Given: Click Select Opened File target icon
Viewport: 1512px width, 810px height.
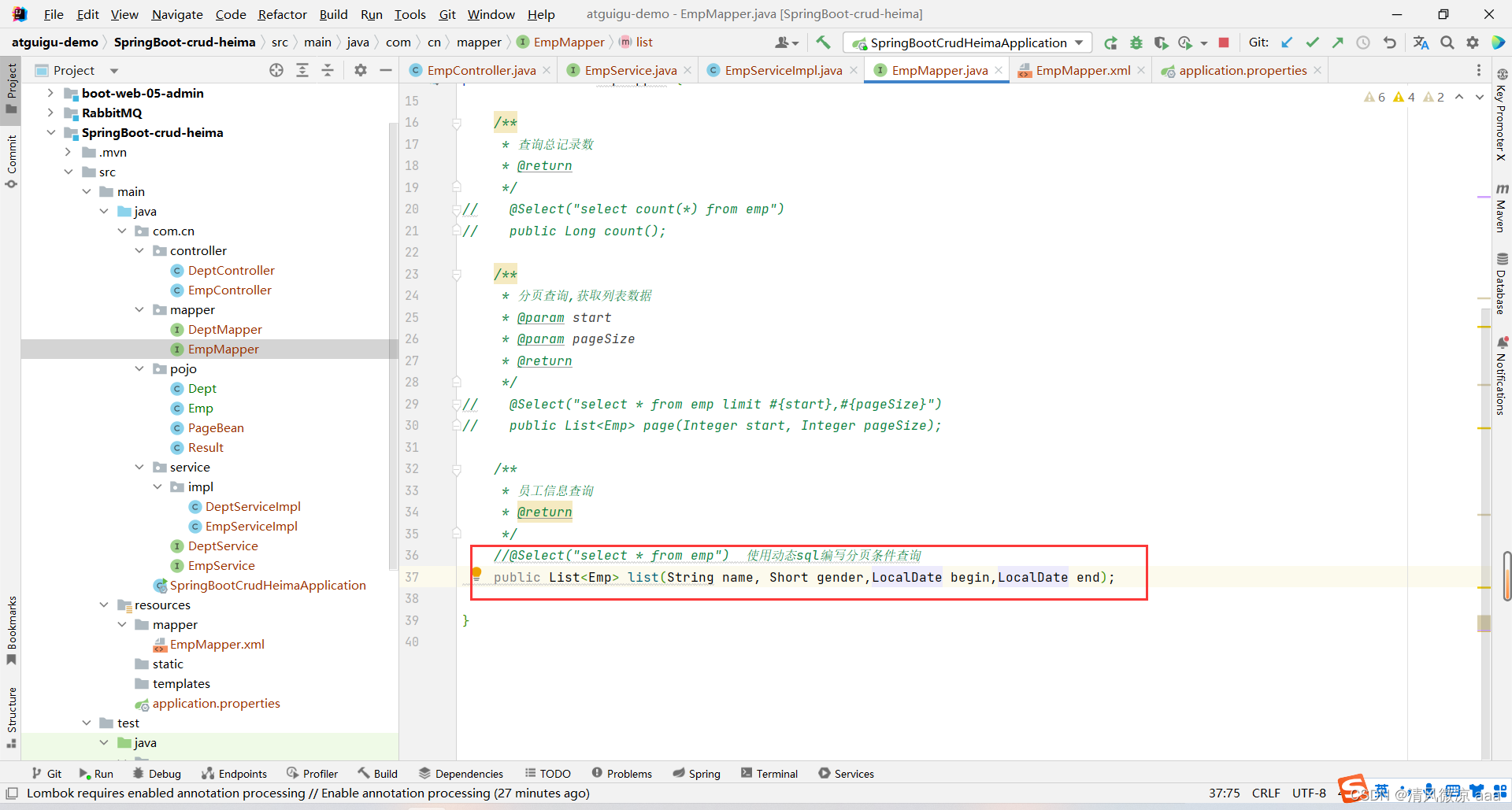Looking at the screenshot, I should click(276, 70).
